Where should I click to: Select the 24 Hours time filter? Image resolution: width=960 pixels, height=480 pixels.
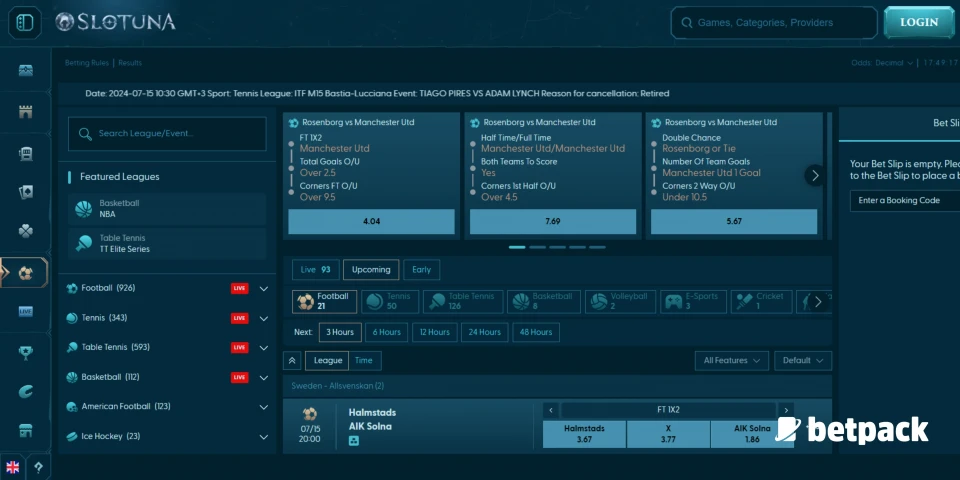(484, 332)
